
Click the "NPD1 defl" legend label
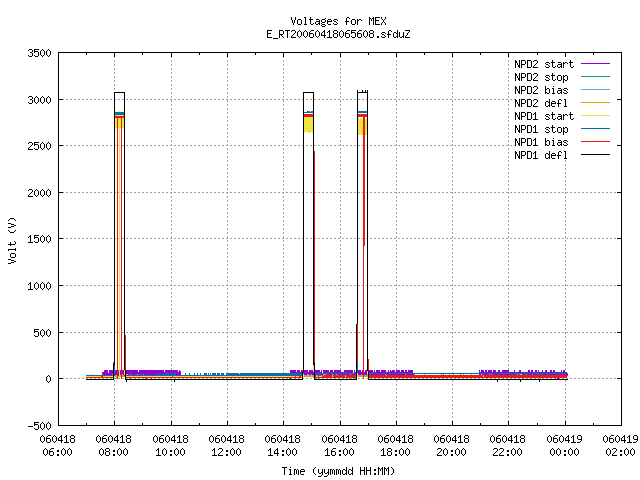point(541,156)
